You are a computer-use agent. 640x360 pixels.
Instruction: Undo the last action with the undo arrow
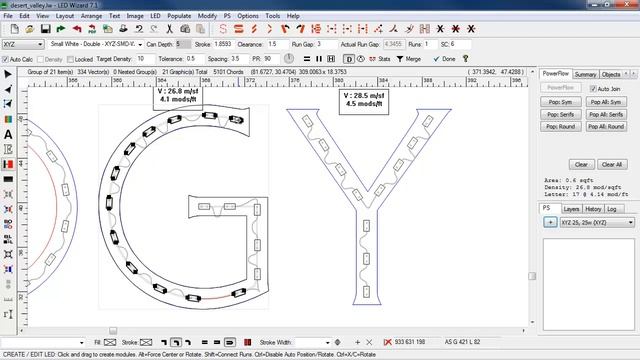point(139,29)
